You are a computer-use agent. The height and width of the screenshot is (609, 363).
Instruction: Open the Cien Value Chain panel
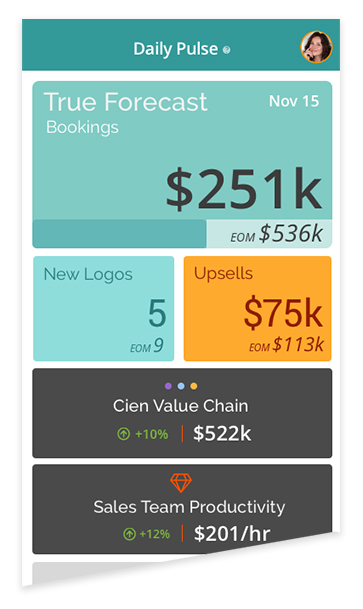pyautogui.click(x=182, y=413)
